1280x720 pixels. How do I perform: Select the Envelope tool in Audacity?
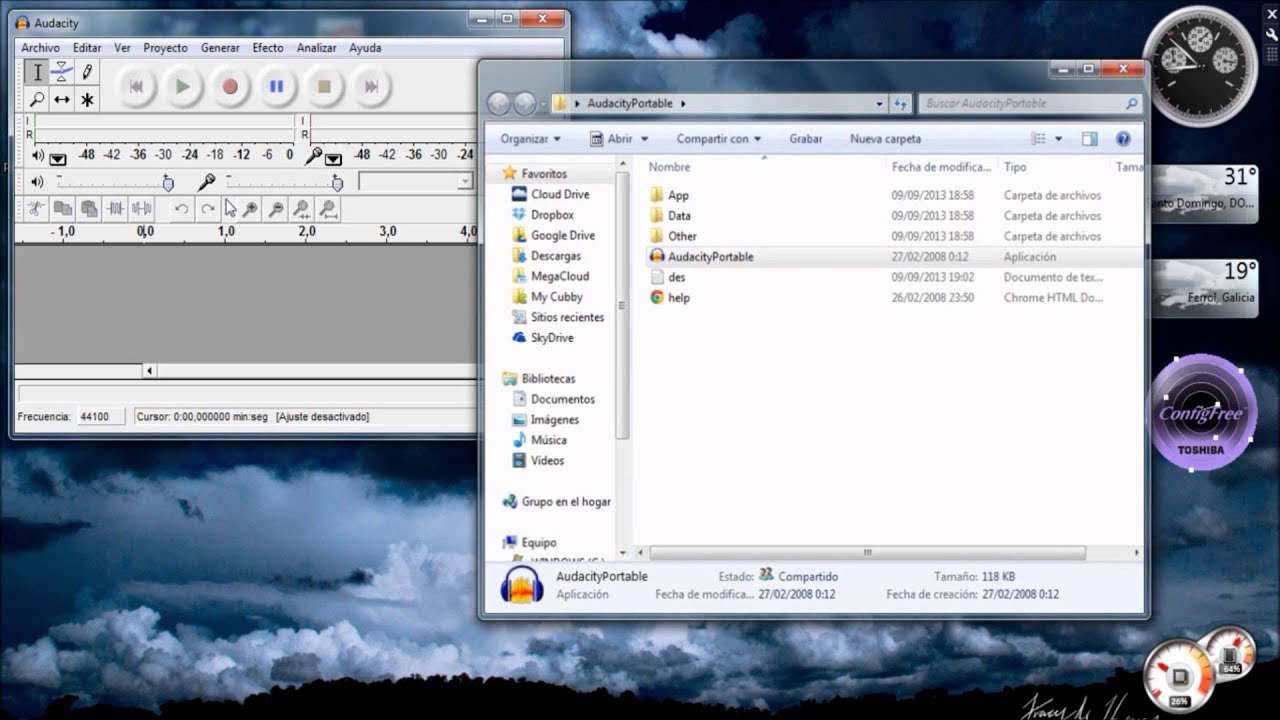62,72
